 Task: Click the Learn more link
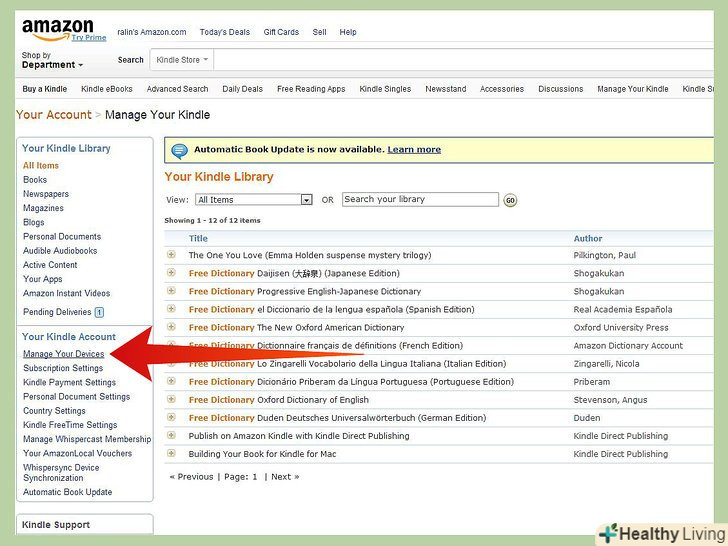(x=414, y=150)
